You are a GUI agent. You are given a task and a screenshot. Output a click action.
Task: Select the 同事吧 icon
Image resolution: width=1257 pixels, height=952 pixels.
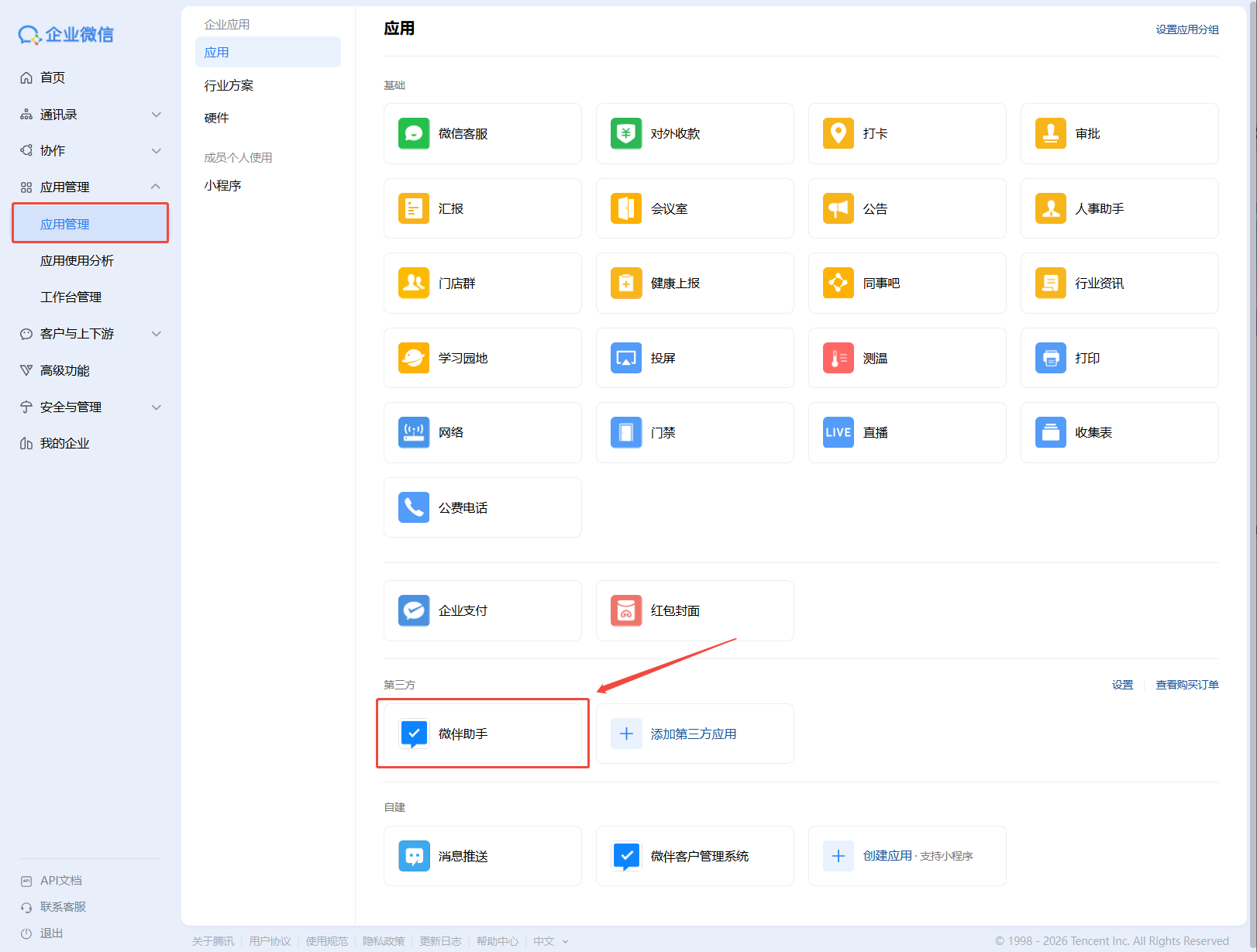coord(839,283)
